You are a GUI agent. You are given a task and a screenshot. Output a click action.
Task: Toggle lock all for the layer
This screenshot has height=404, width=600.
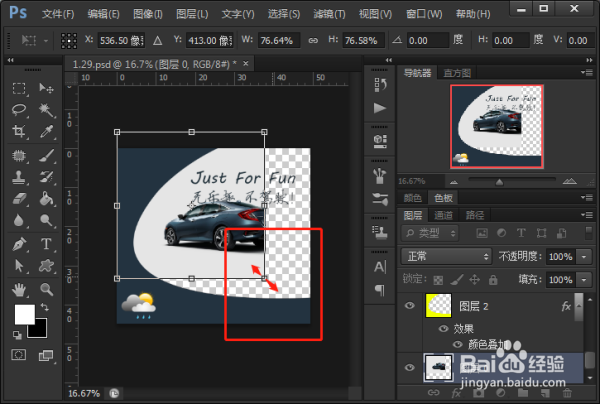pos(493,280)
